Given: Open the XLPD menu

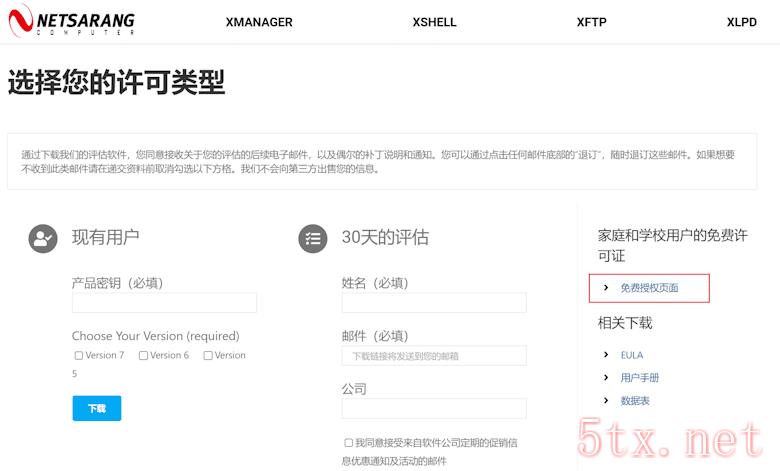Looking at the screenshot, I should pyautogui.click(x=742, y=22).
